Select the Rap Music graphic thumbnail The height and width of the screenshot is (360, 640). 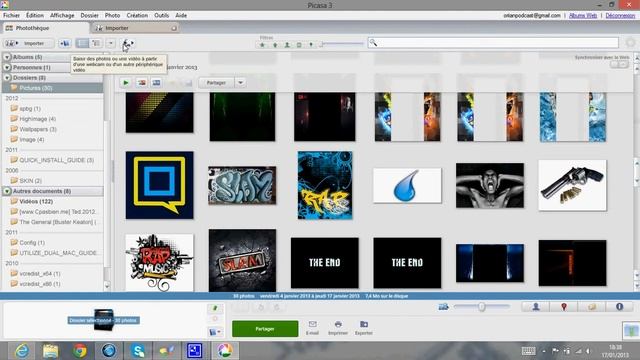pyautogui.click(x=160, y=262)
